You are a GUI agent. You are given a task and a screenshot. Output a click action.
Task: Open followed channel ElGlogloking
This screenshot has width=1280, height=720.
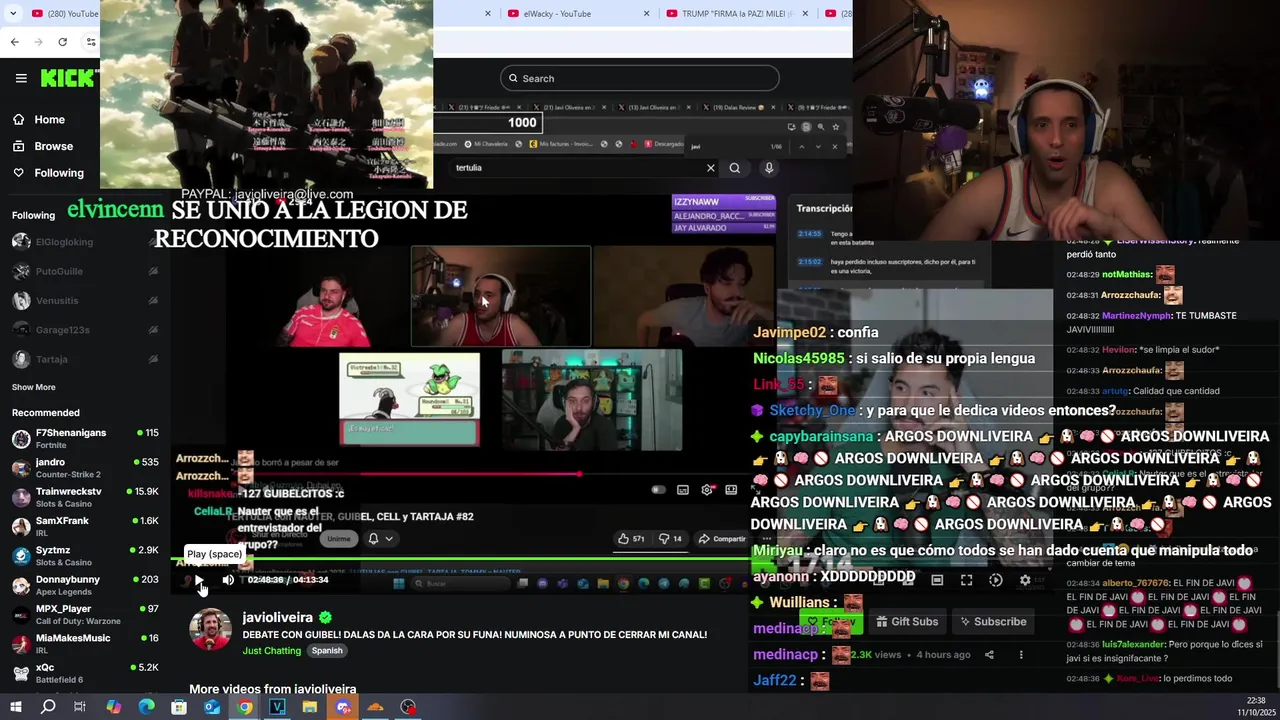pyautogui.click(x=85, y=242)
